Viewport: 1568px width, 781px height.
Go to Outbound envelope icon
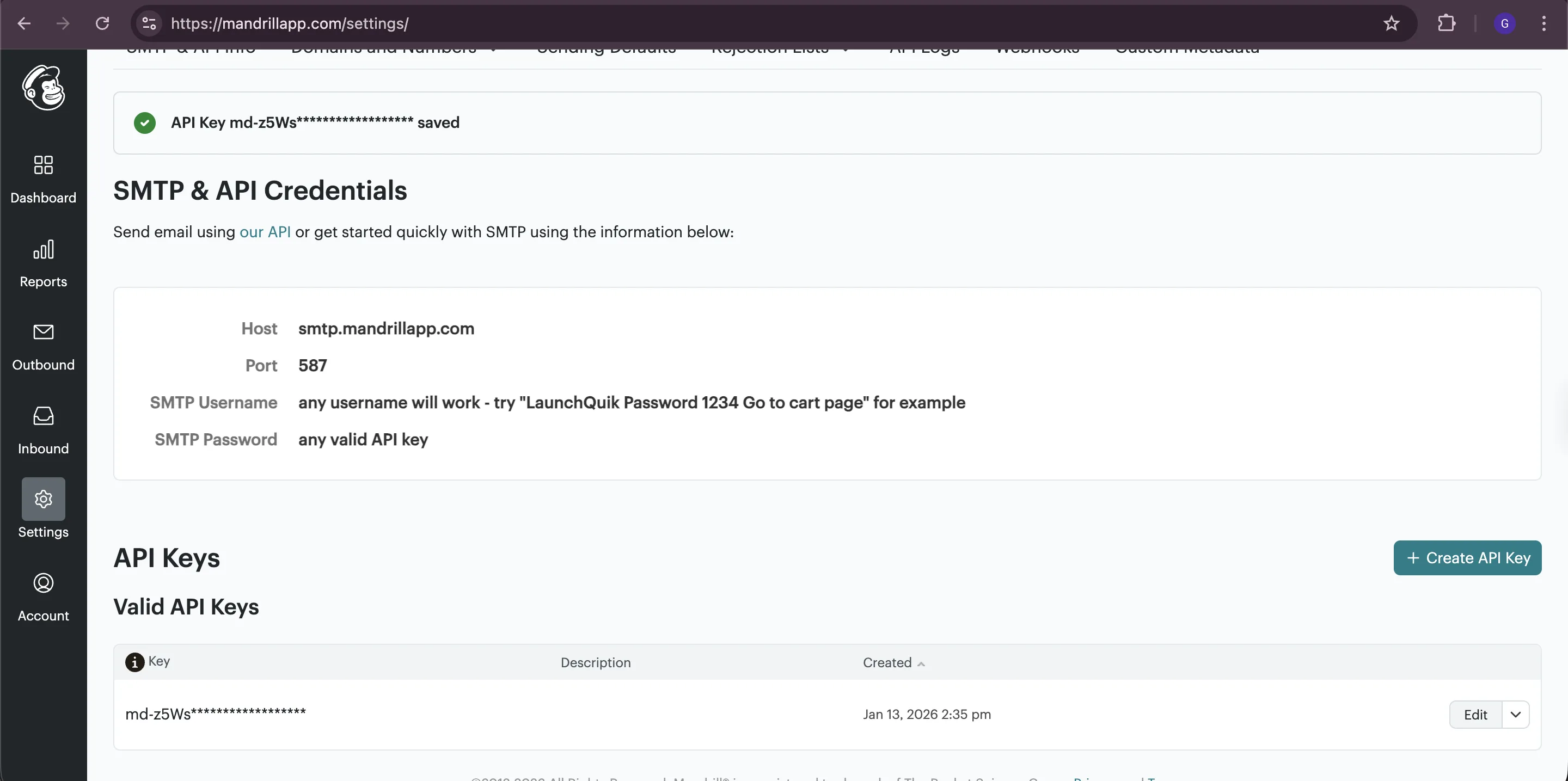[x=43, y=332]
